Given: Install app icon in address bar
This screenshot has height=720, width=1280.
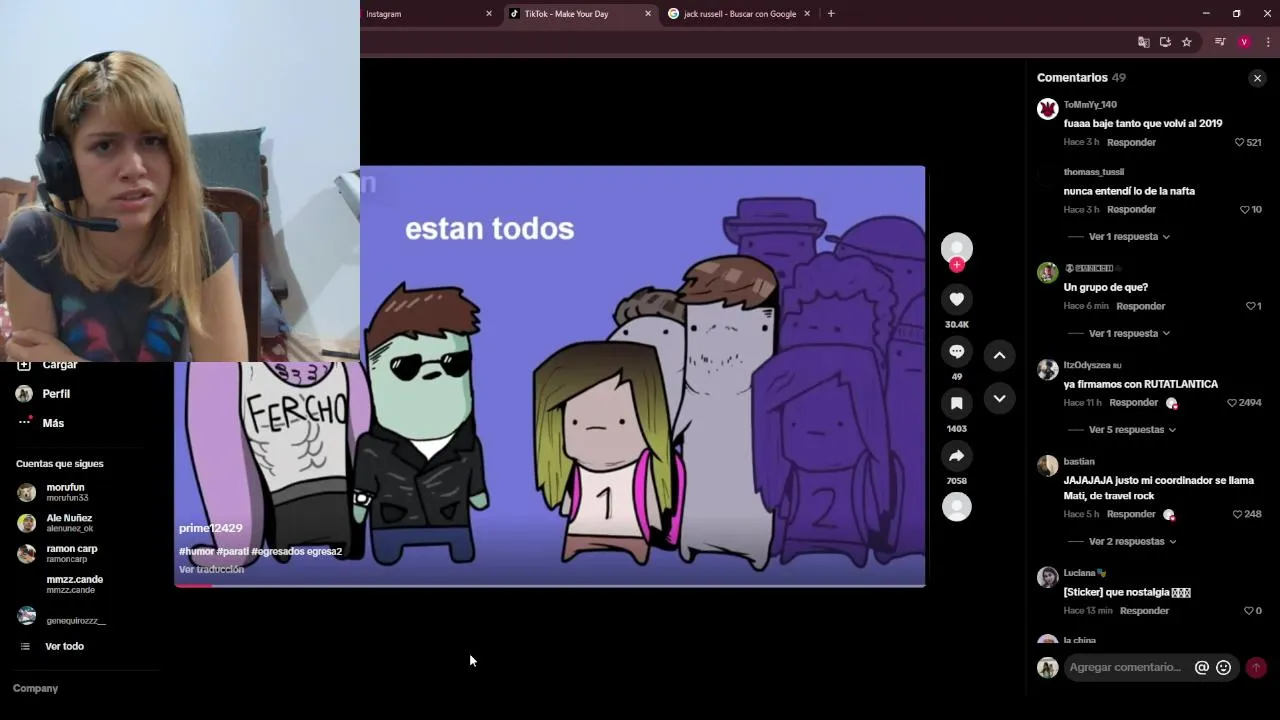Looking at the screenshot, I should click(x=1165, y=42).
